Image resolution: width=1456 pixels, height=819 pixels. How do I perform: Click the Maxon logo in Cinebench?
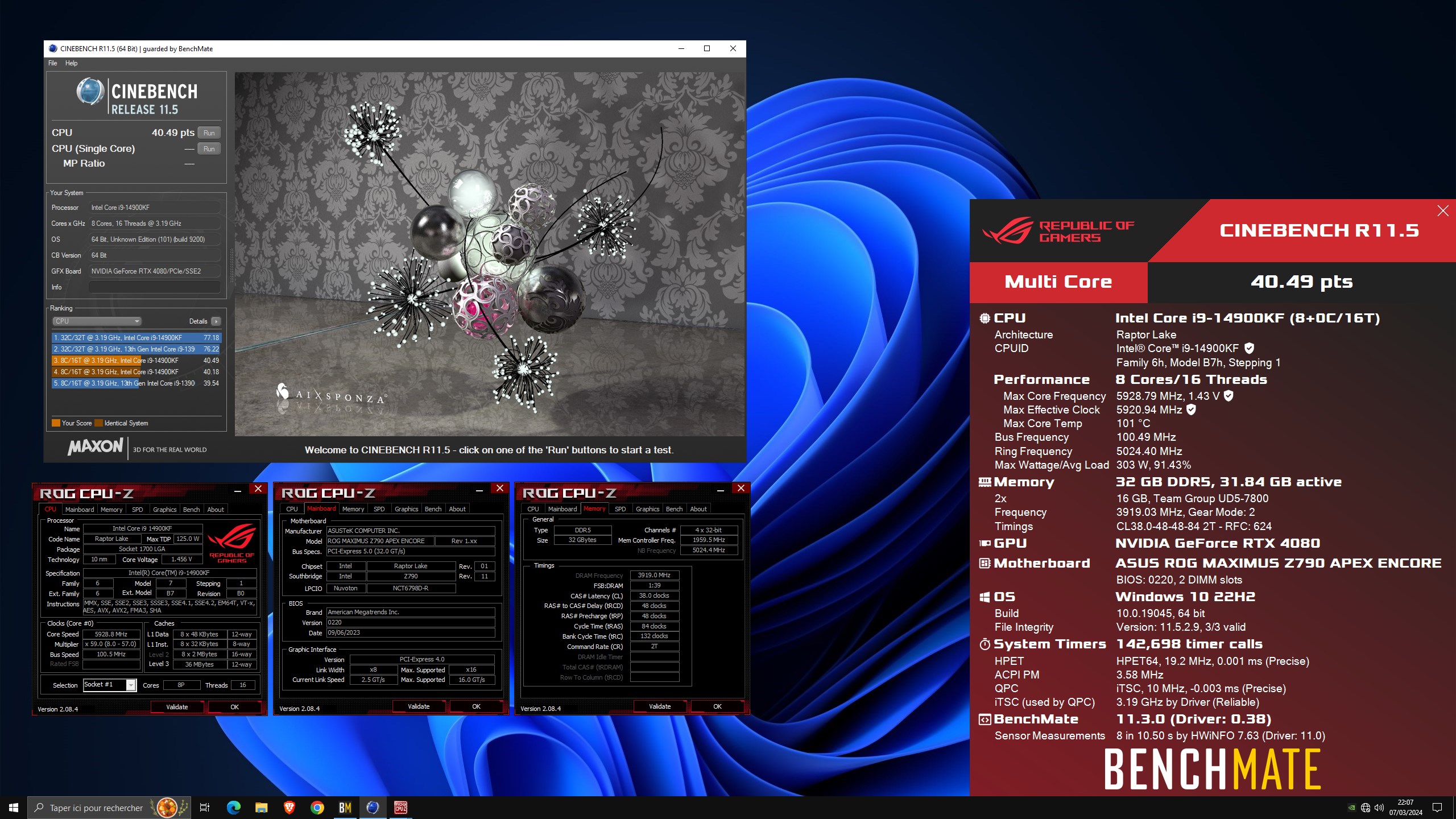point(96,446)
